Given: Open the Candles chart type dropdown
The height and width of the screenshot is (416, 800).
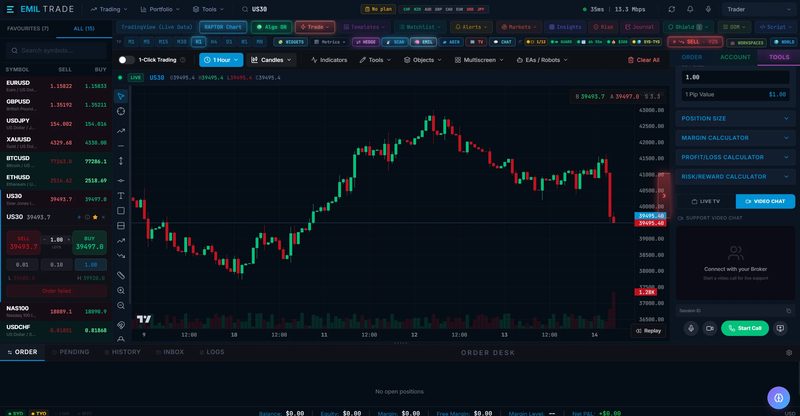Looking at the screenshot, I should (x=271, y=60).
